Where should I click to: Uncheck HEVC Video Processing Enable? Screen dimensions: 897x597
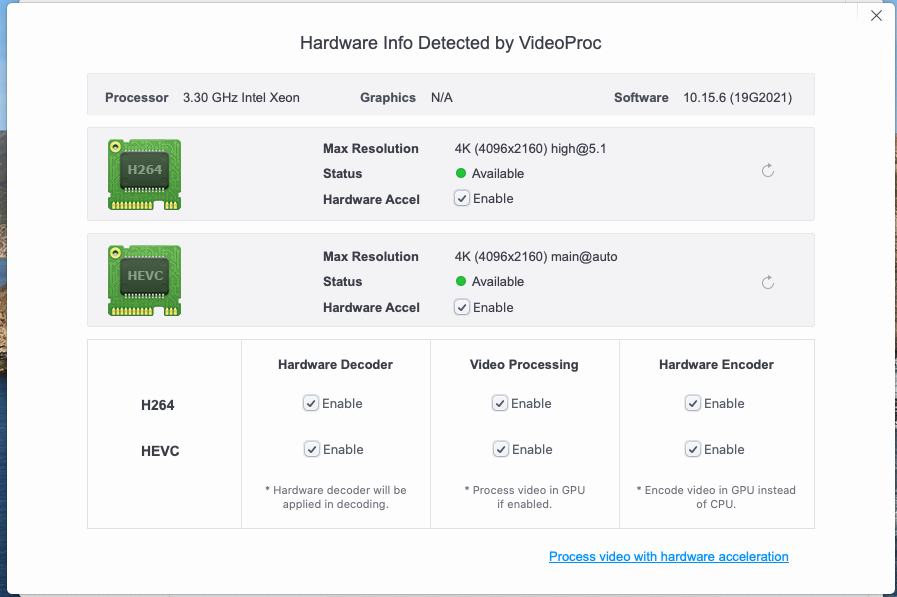[x=501, y=449]
